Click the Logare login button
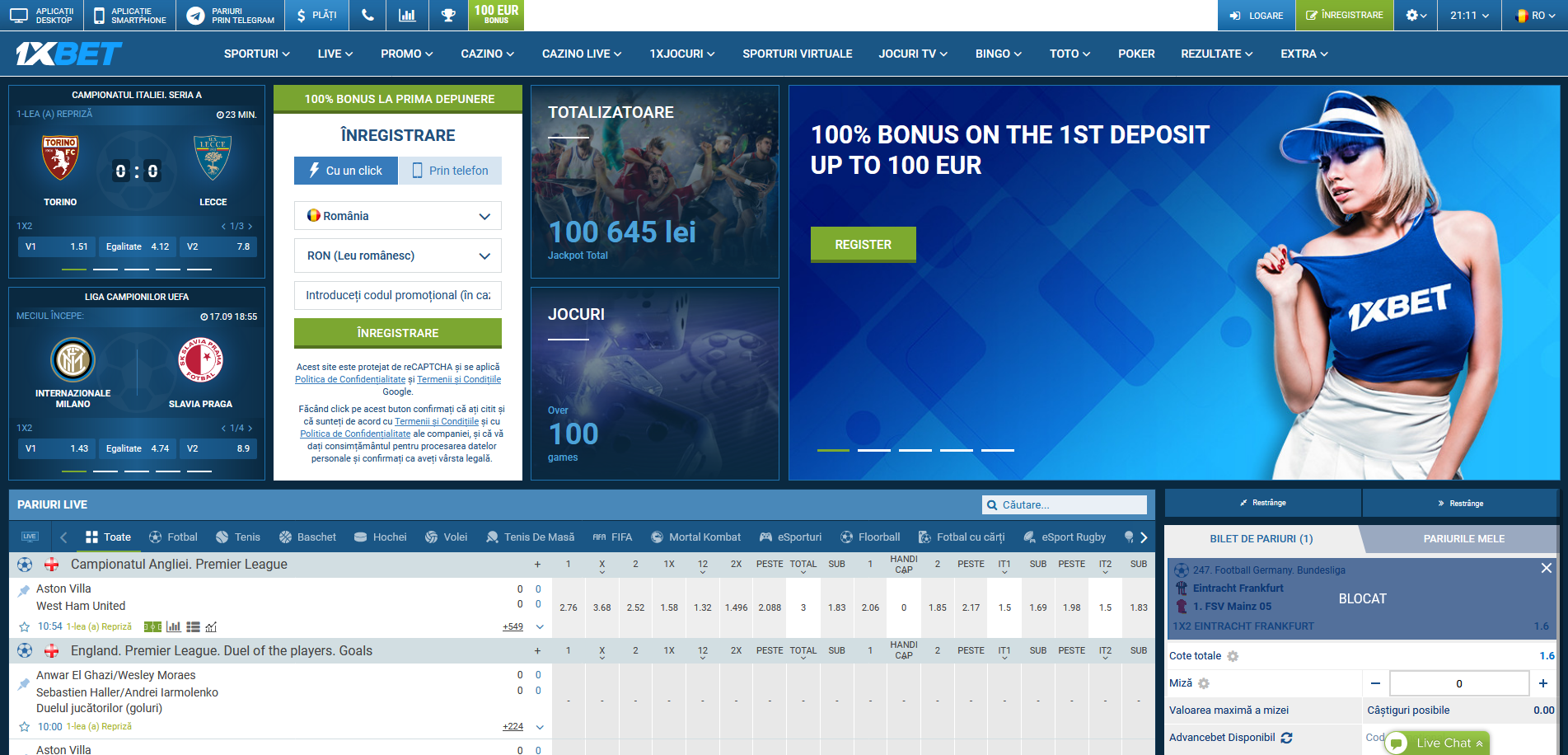1568x755 pixels. pos(1257,16)
